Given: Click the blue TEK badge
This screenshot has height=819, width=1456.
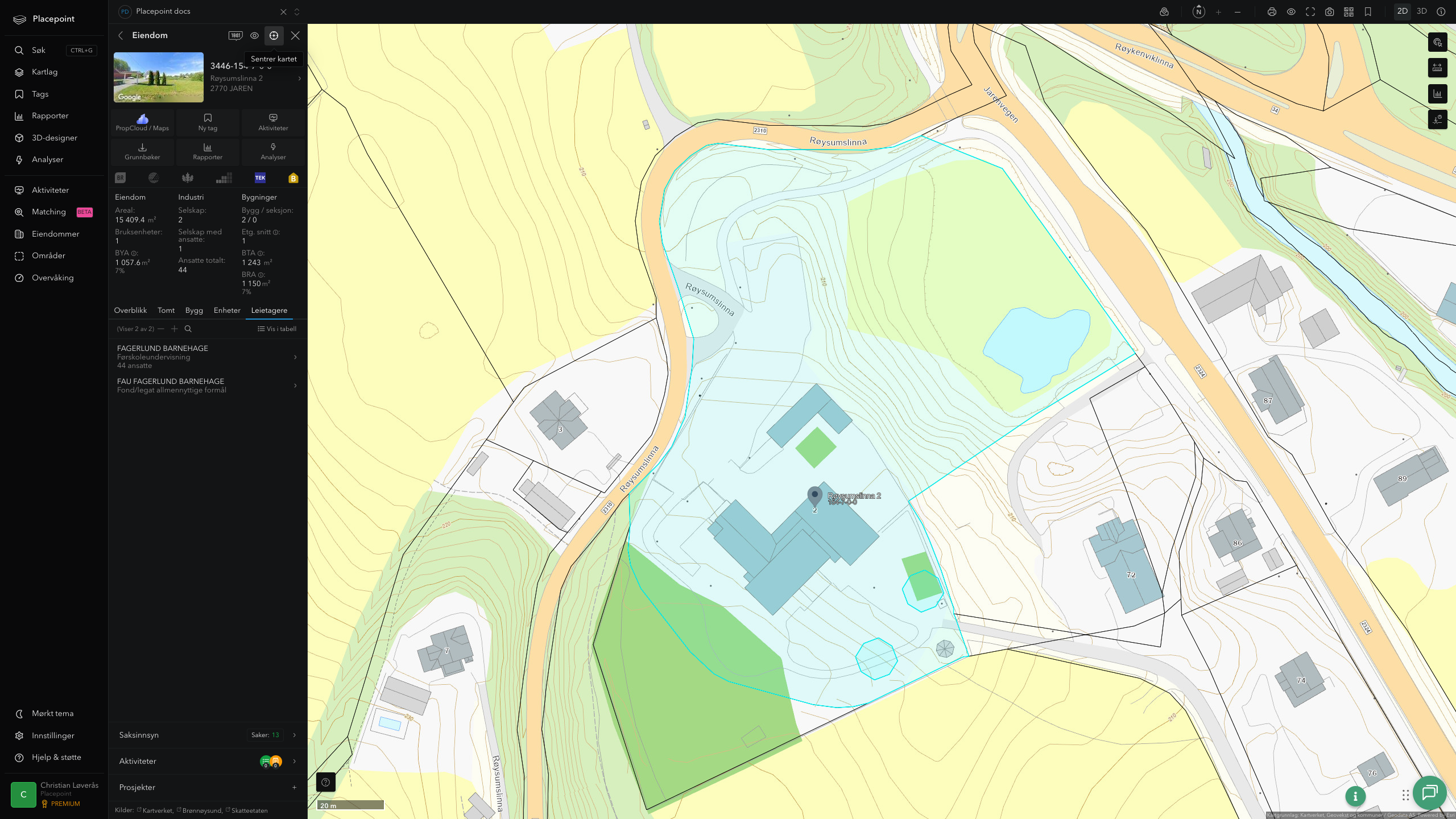Looking at the screenshot, I should coord(260,178).
